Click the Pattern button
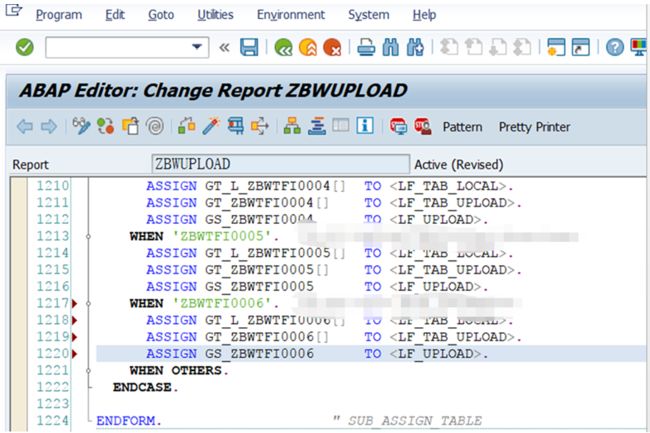 462,127
